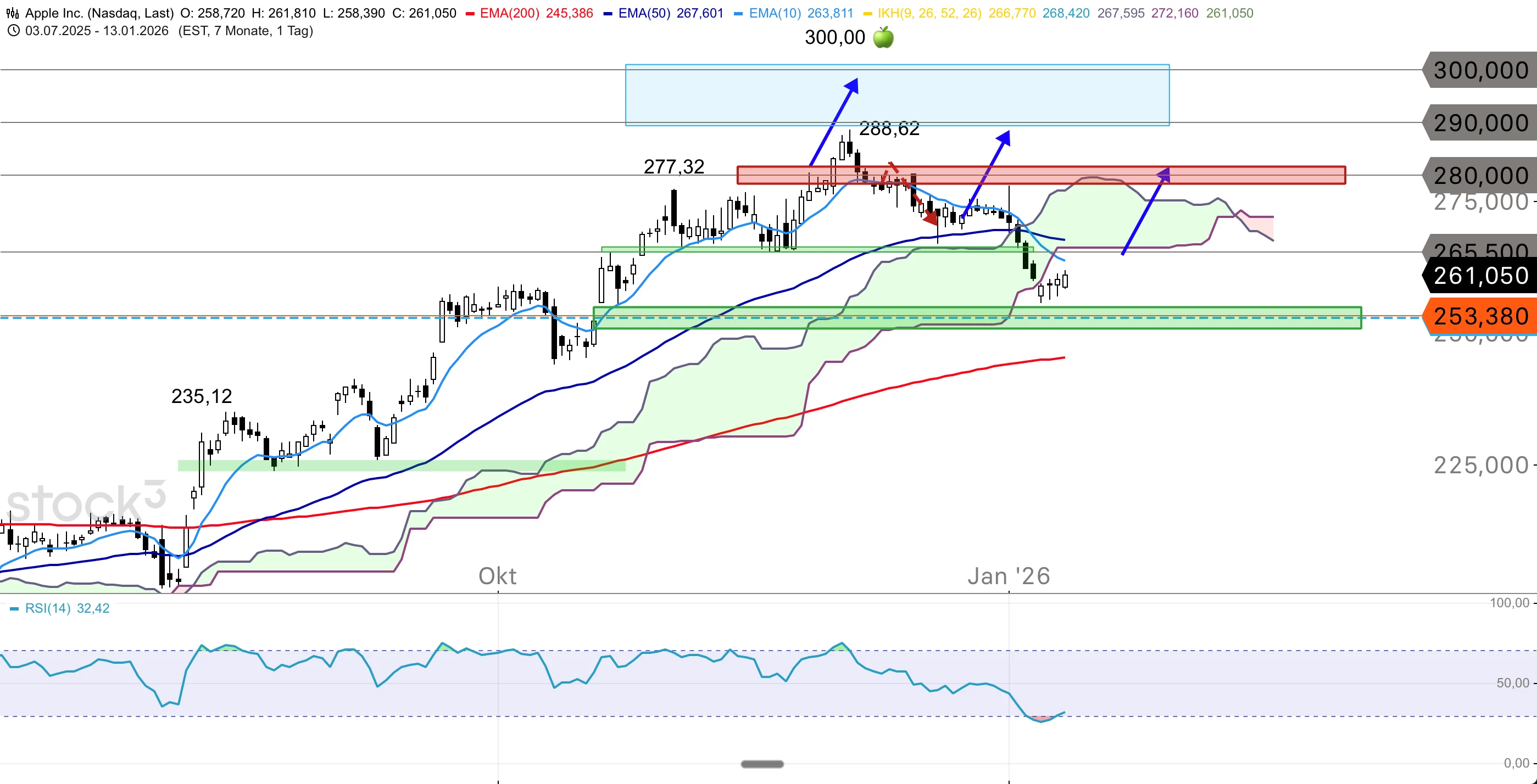This screenshot has height=784, width=1537.
Task: Click the light blue EMA(10) legend marker
Action: pos(738,14)
